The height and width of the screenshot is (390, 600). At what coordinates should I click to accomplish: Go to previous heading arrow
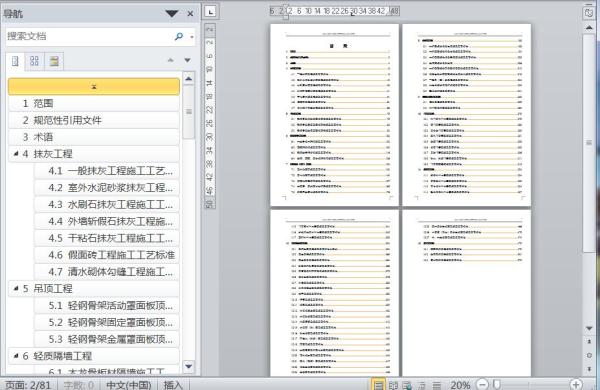[x=171, y=60]
